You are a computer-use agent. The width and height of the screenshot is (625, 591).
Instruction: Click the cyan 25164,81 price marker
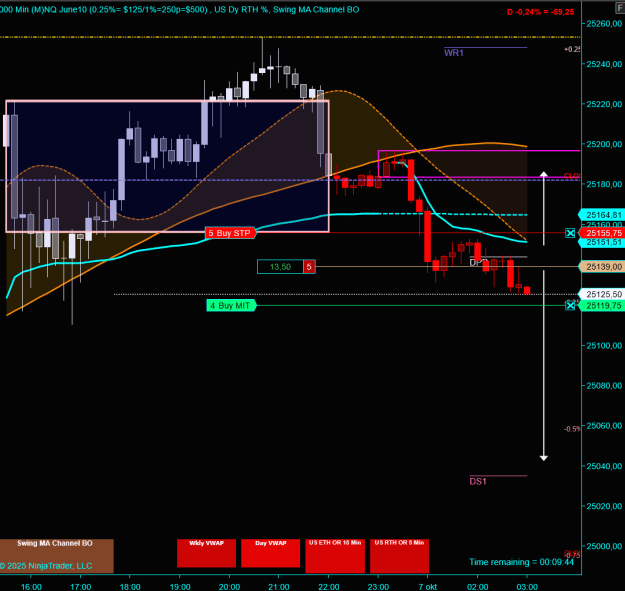[602, 215]
